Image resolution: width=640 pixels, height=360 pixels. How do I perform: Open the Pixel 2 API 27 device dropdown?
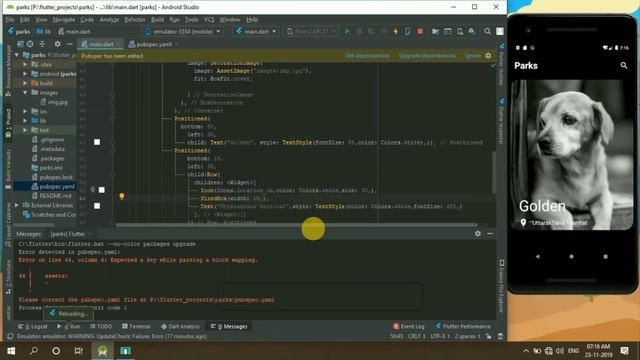pyautogui.click(x=311, y=31)
